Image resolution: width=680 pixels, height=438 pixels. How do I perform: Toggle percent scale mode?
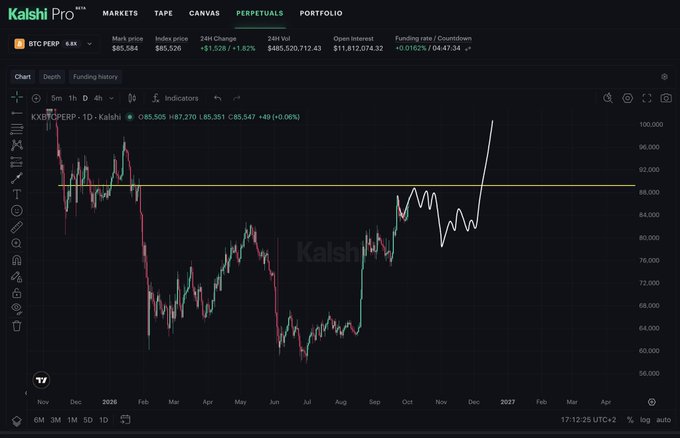tap(630, 420)
